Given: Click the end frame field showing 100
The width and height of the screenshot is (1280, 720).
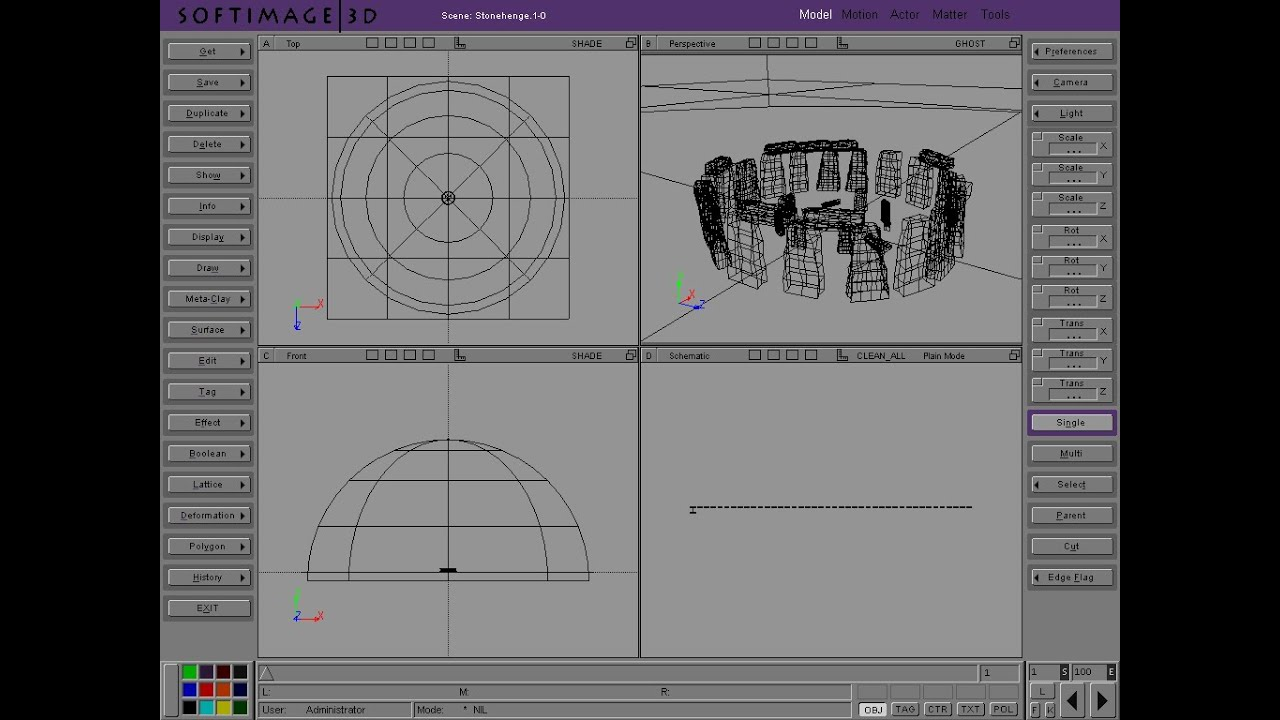Looking at the screenshot, I should (1090, 672).
